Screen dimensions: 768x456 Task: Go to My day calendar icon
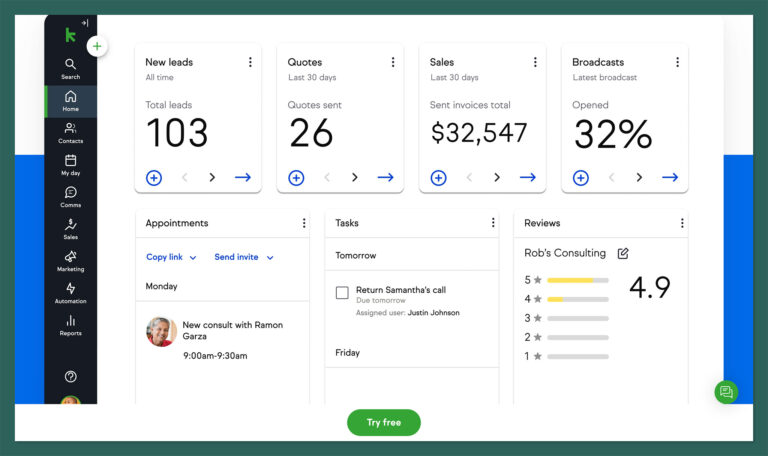pos(70,164)
